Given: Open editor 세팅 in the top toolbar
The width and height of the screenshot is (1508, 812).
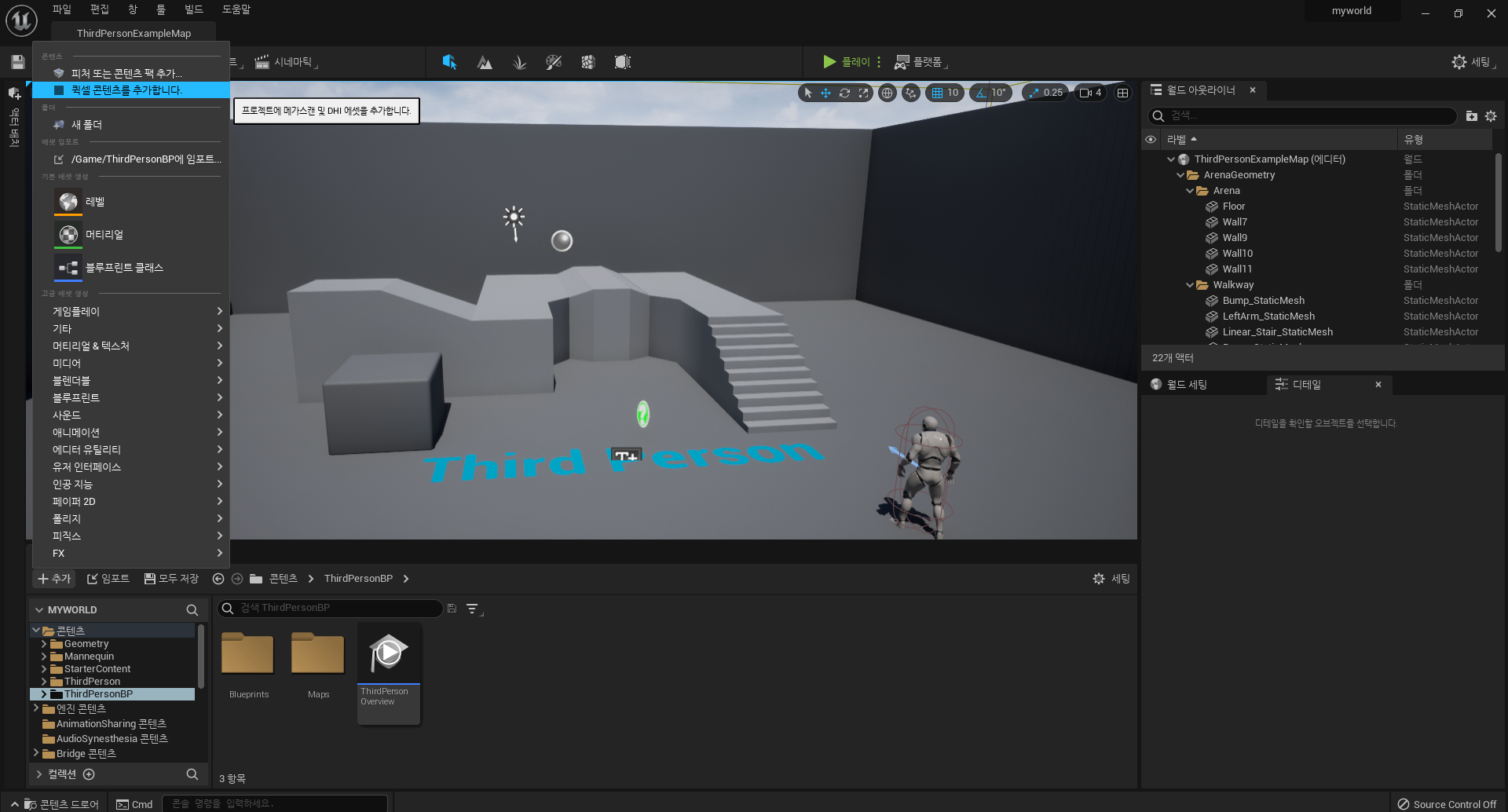Looking at the screenshot, I should [x=1473, y=62].
